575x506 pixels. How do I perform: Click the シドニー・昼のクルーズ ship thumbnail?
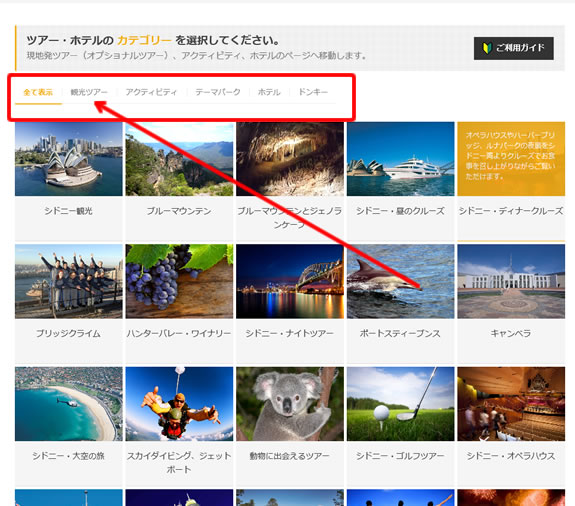pos(400,159)
